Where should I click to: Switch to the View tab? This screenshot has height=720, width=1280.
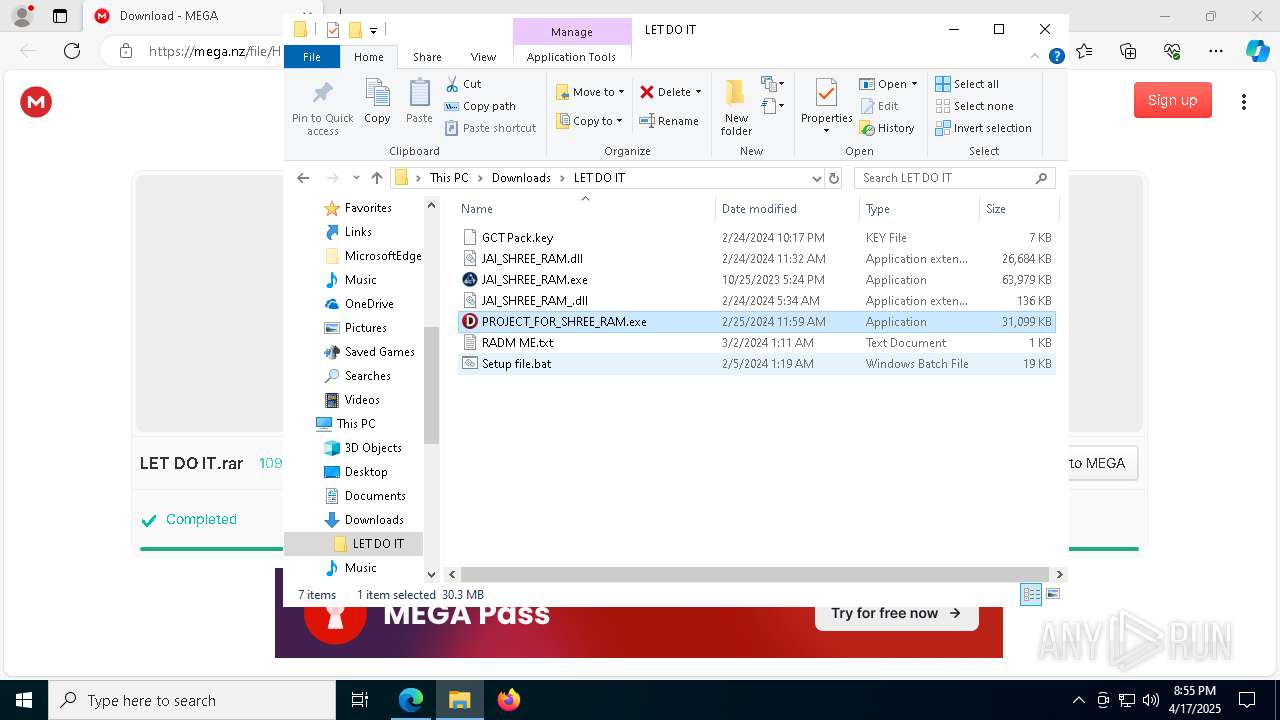tap(483, 57)
